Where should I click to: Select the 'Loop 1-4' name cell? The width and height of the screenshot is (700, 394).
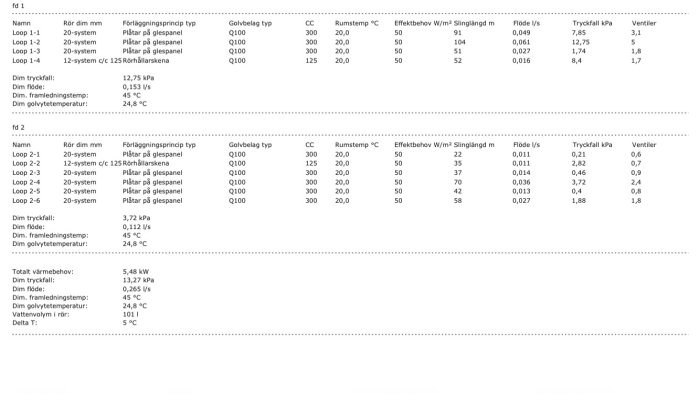[26, 61]
